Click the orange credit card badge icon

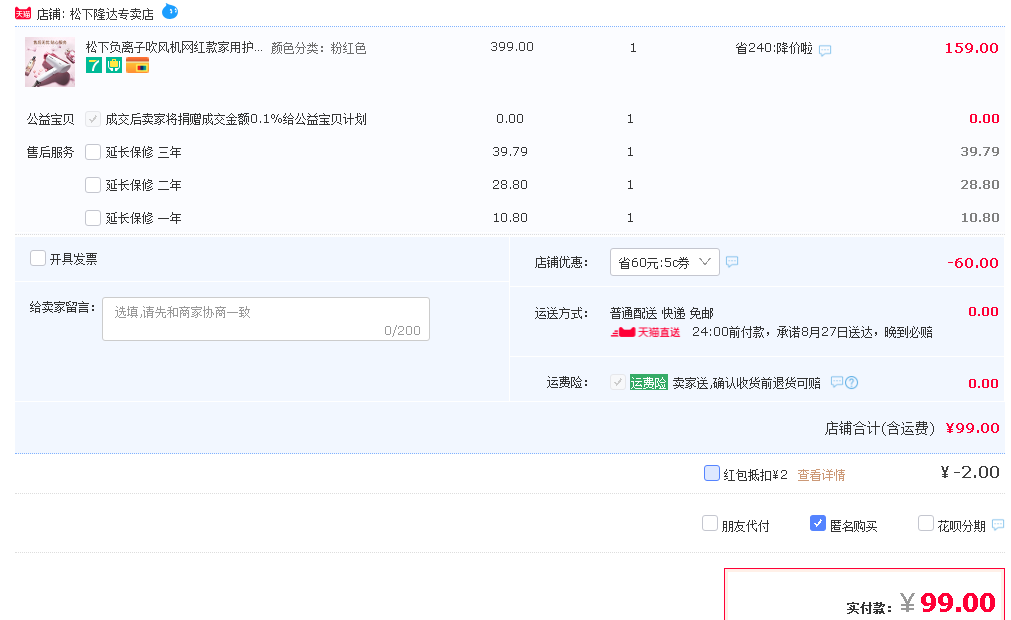point(137,65)
